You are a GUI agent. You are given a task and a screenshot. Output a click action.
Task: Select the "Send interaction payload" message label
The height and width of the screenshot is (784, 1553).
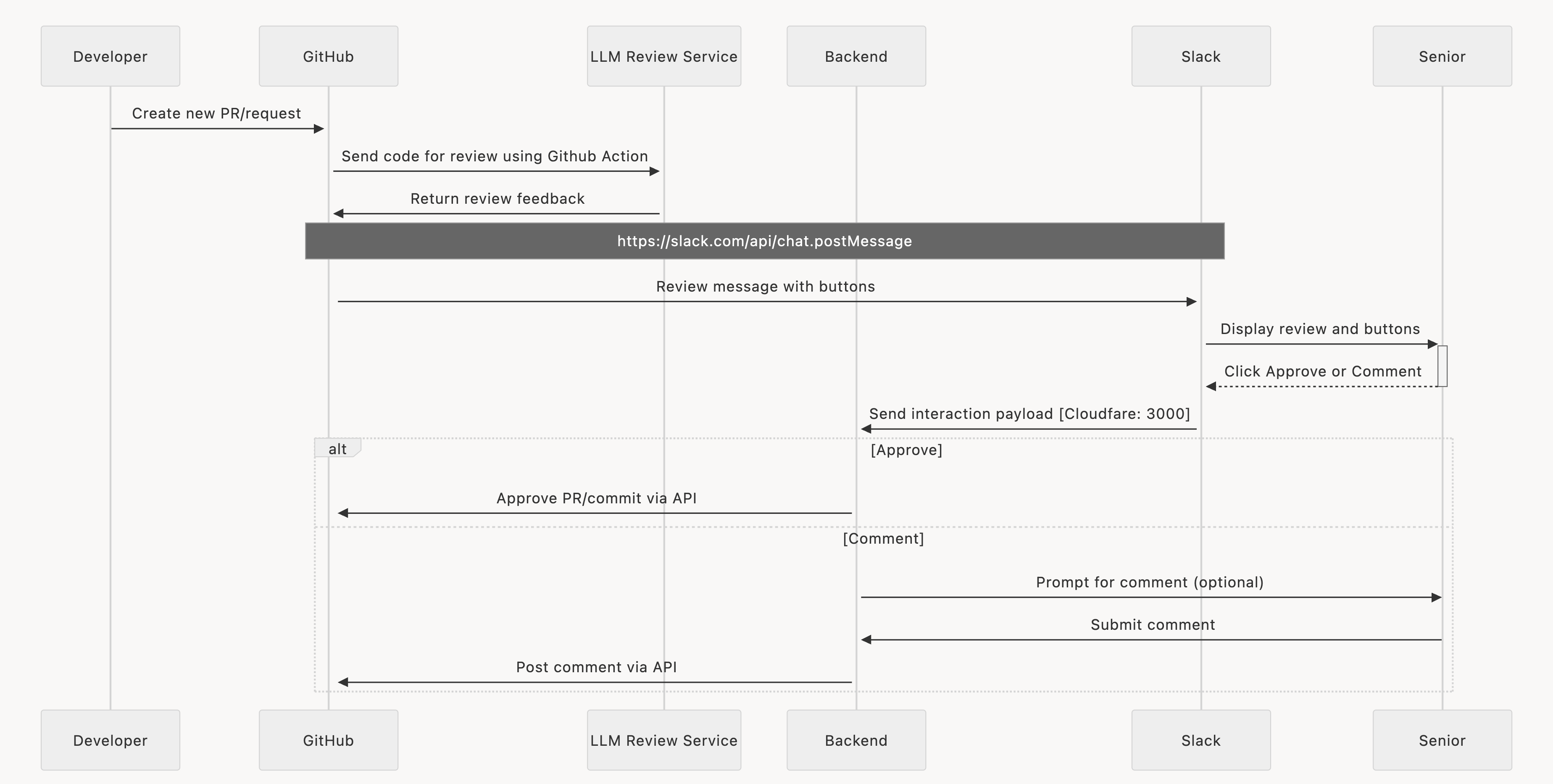(x=1029, y=414)
